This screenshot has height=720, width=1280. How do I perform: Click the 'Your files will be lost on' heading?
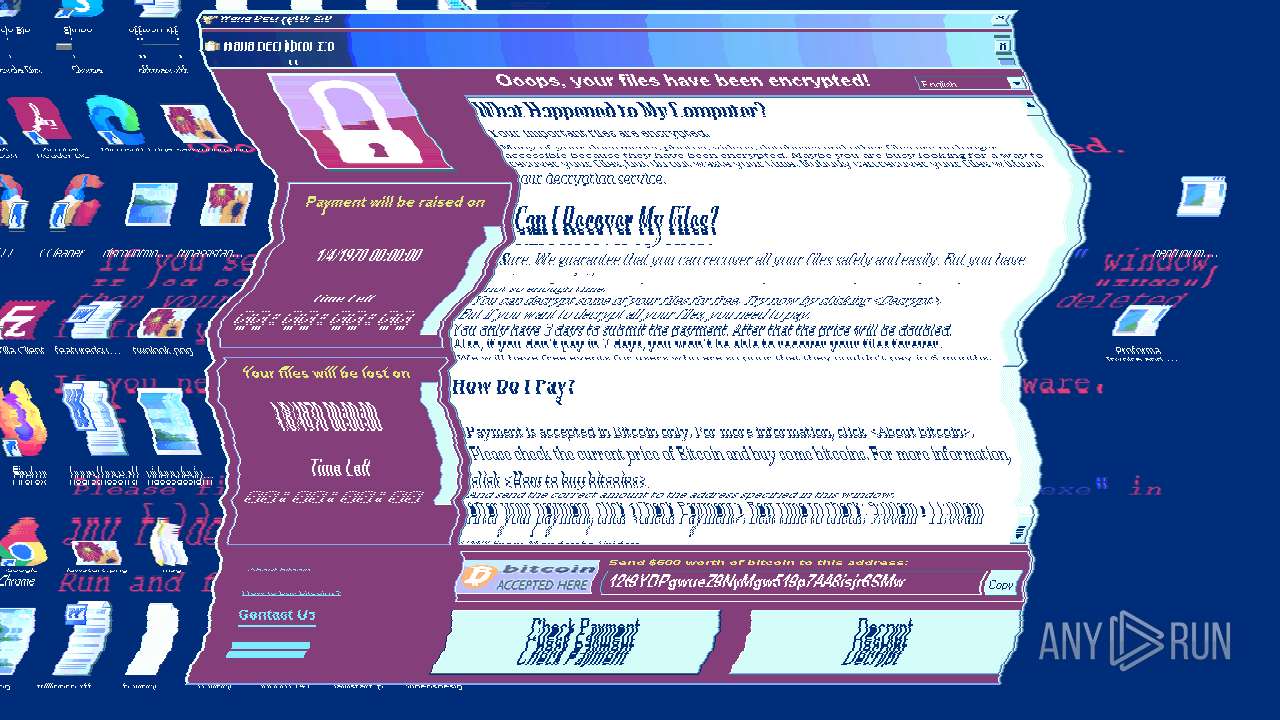(326, 373)
